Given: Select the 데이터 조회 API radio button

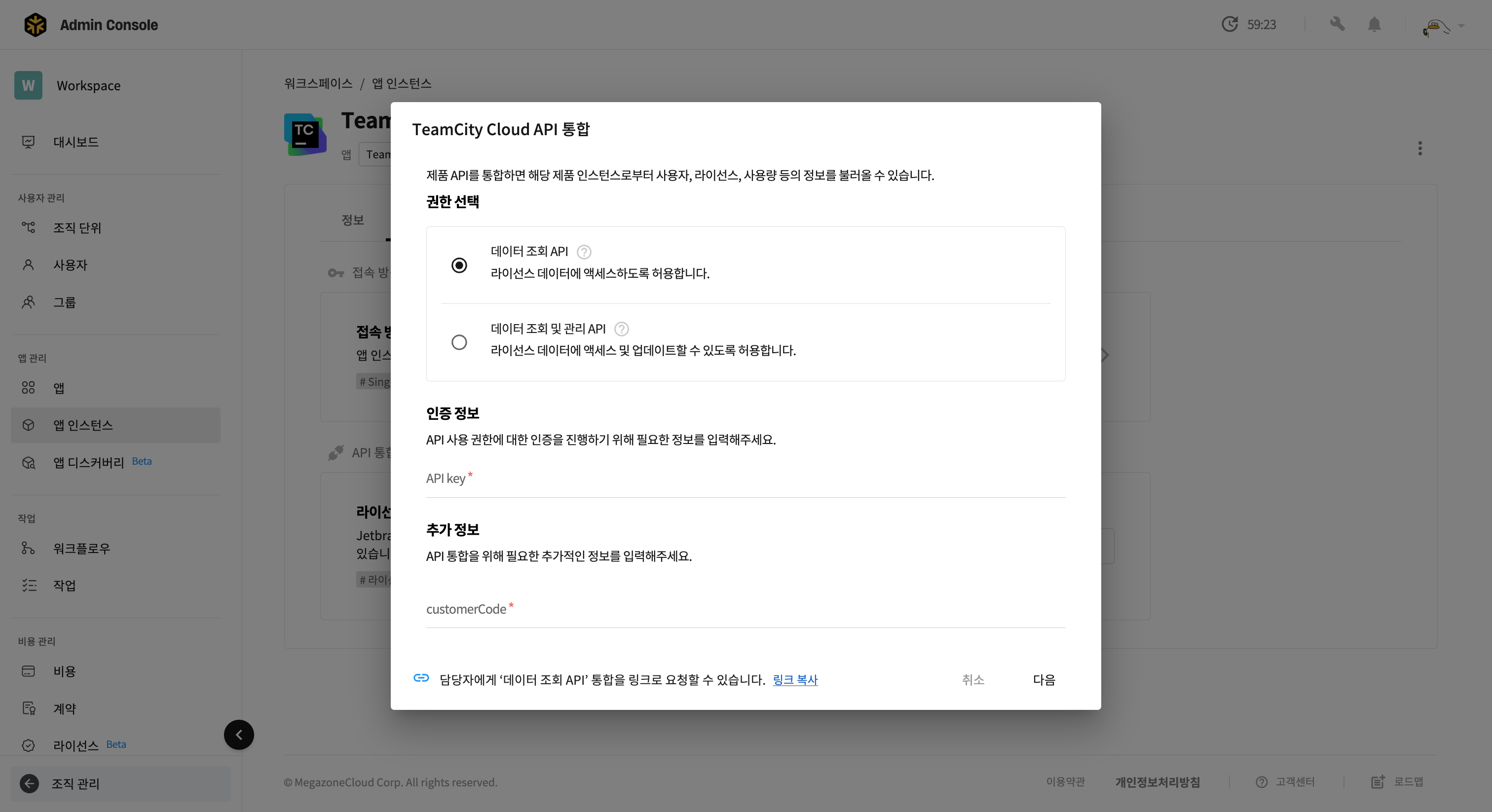Looking at the screenshot, I should tap(459, 265).
